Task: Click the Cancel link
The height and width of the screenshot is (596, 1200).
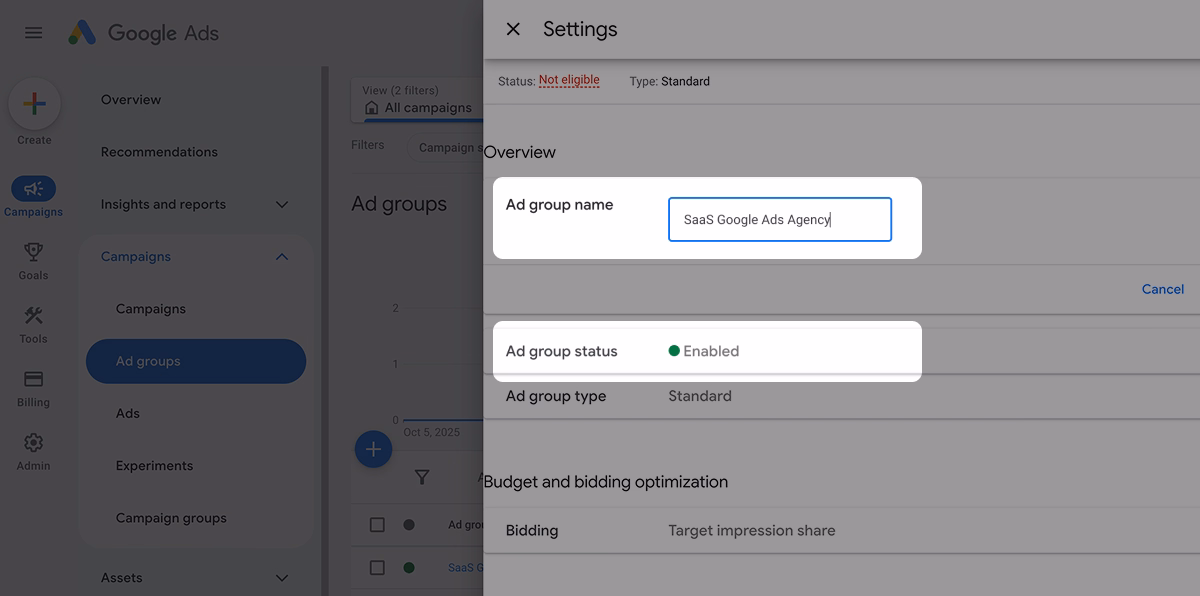Action: [1163, 289]
